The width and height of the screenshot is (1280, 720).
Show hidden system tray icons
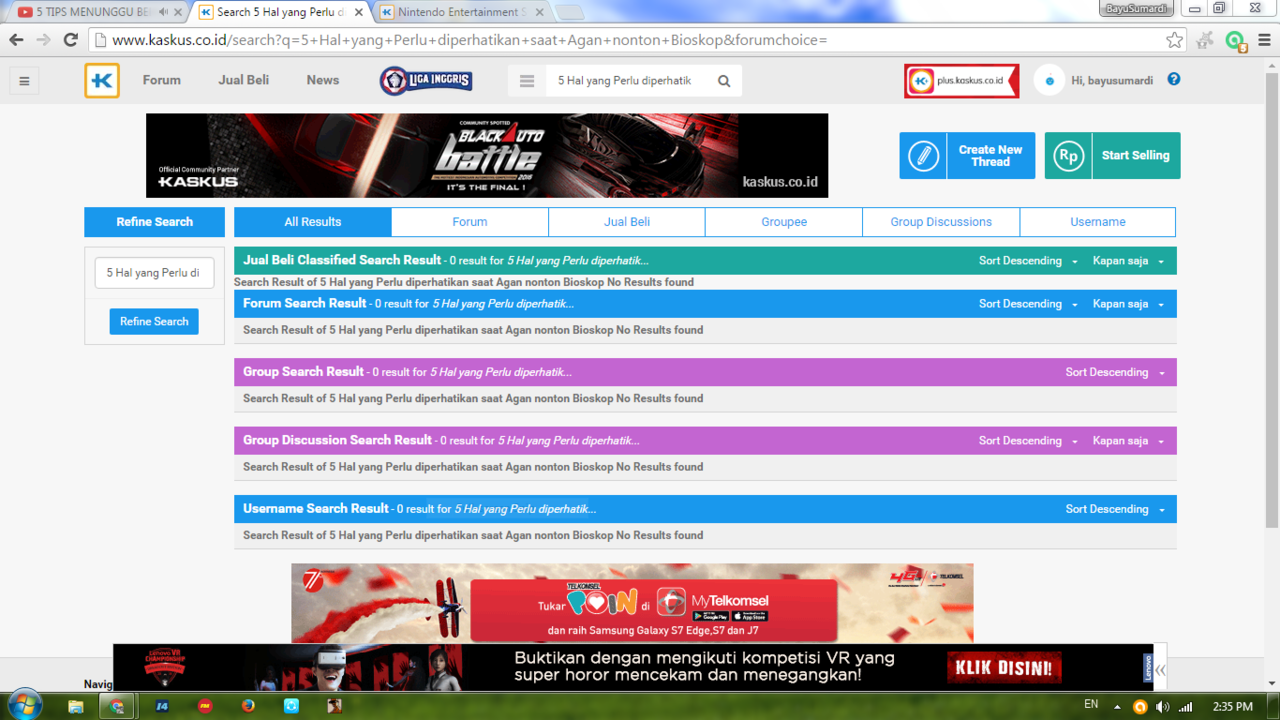pos(1118,707)
